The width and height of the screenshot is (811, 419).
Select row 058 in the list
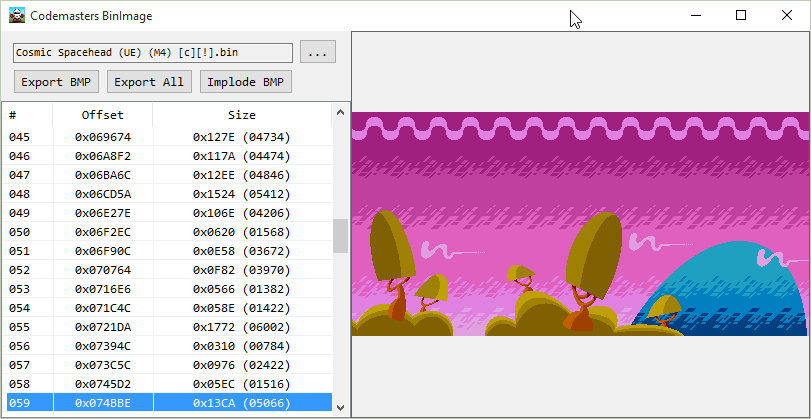167,384
